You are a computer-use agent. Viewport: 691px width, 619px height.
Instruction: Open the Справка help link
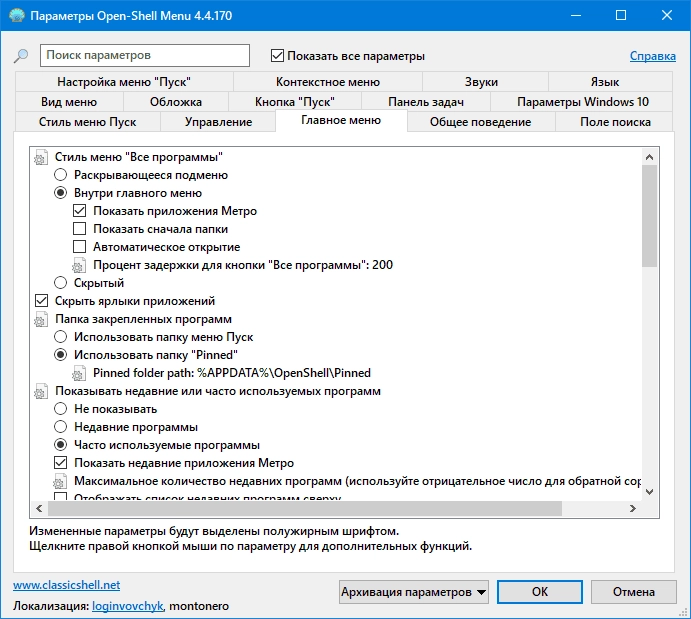coord(653,56)
